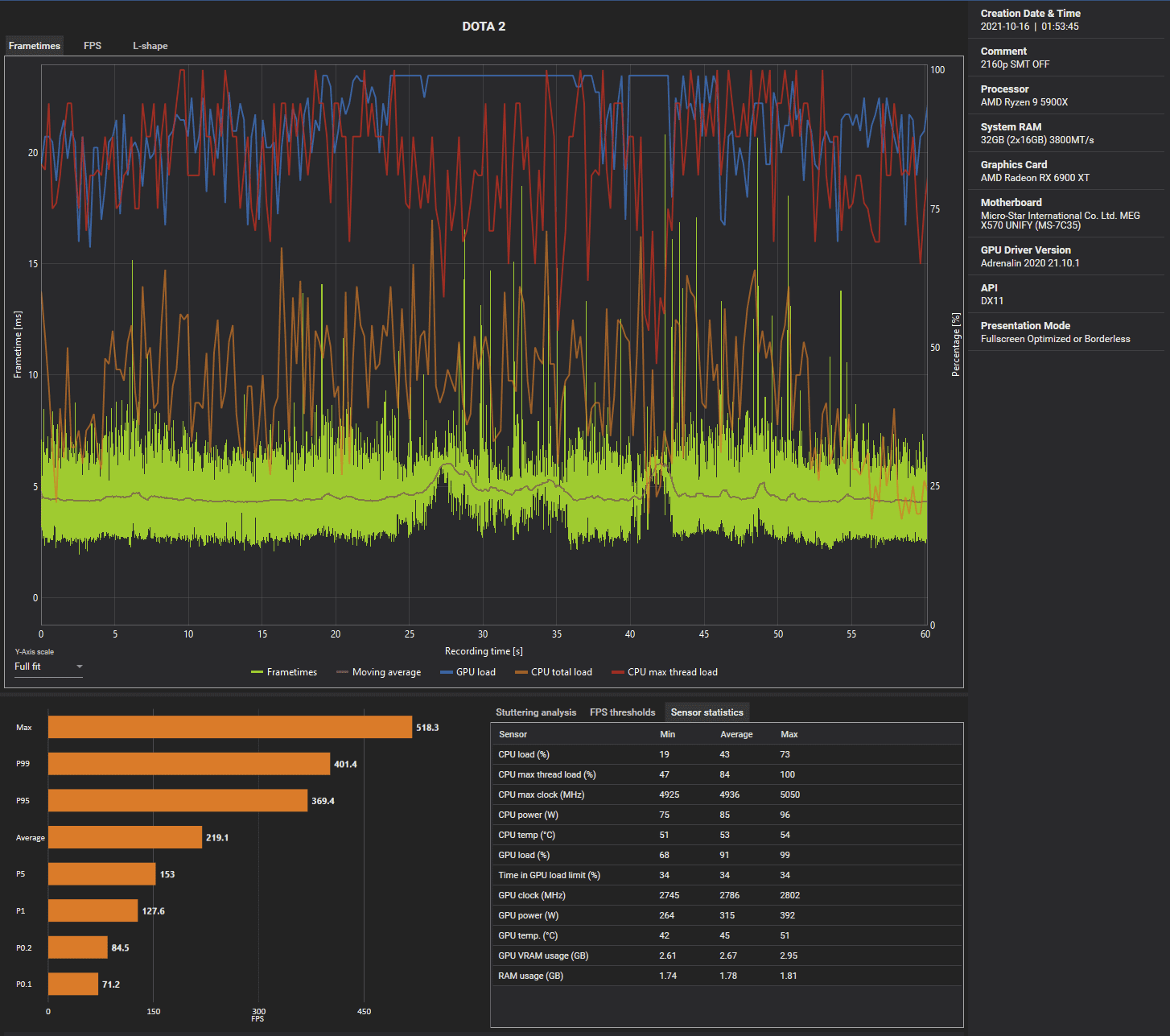The height and width of the screenshot is (1036, 1170).
Task: Select the GPU VRAM usage (GB) row
Action: pyautogui.click(x=727, y=956)
